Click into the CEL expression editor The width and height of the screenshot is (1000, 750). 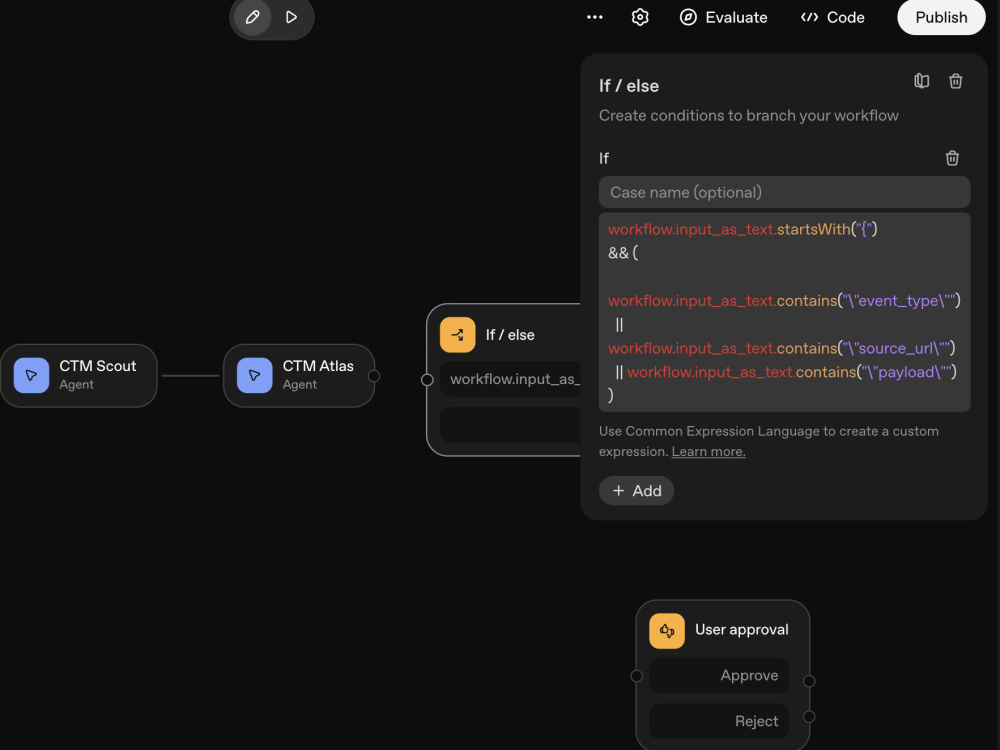pos(784,312)
